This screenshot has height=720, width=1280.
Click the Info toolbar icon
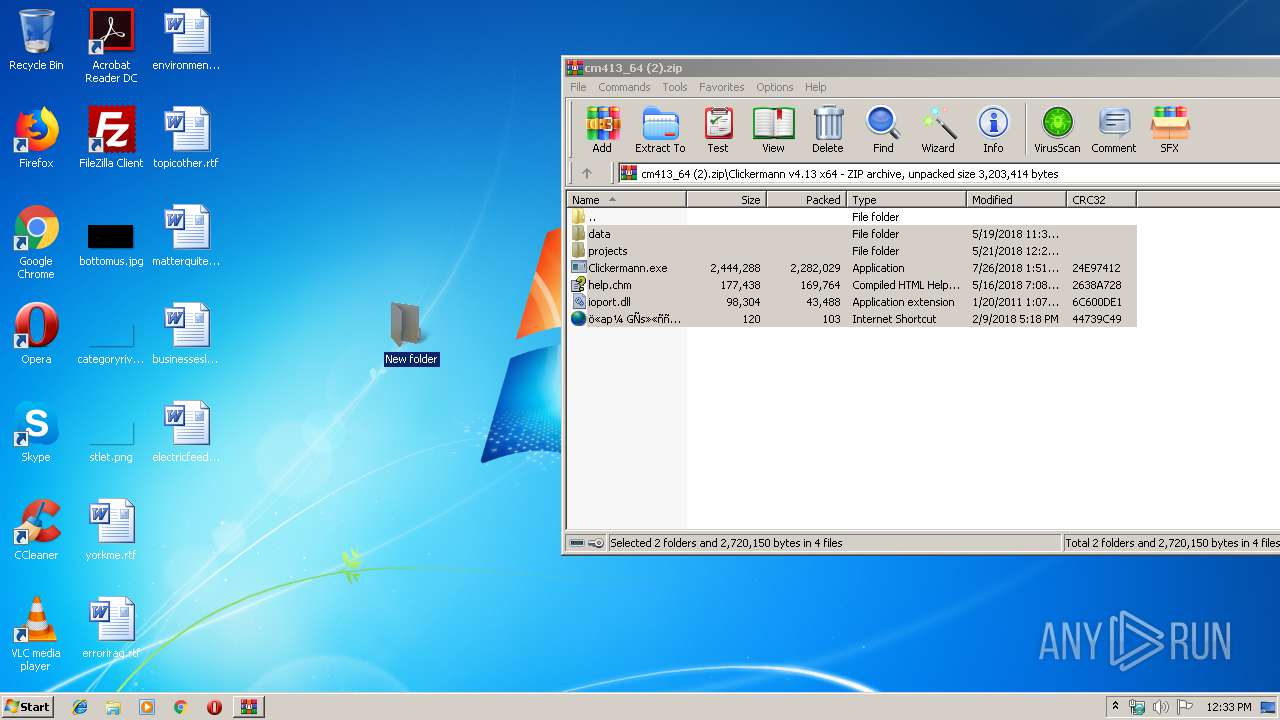pyautogui.click(x=993, y=130)
